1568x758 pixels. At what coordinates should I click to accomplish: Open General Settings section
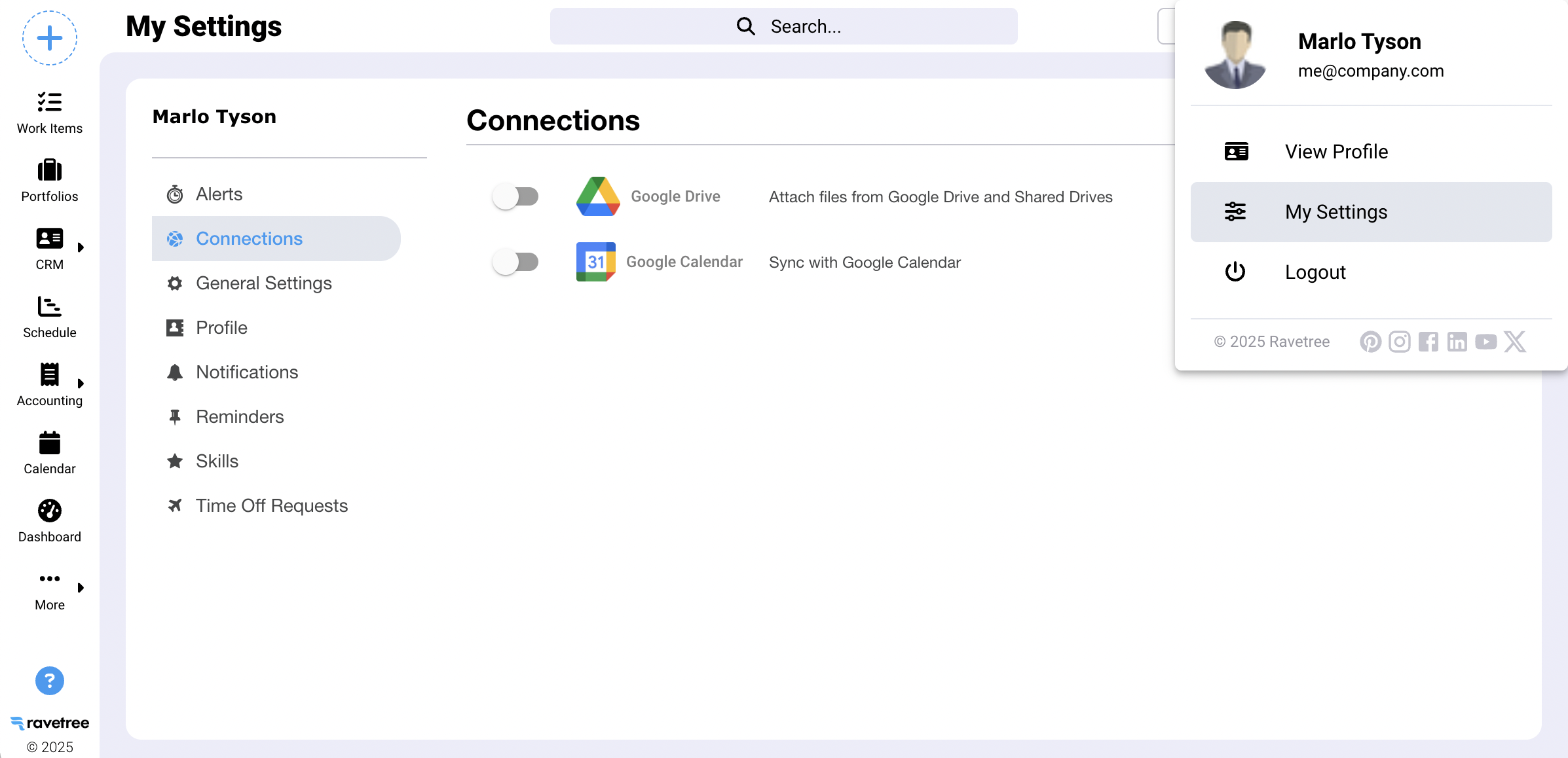[x=263, y=283]
